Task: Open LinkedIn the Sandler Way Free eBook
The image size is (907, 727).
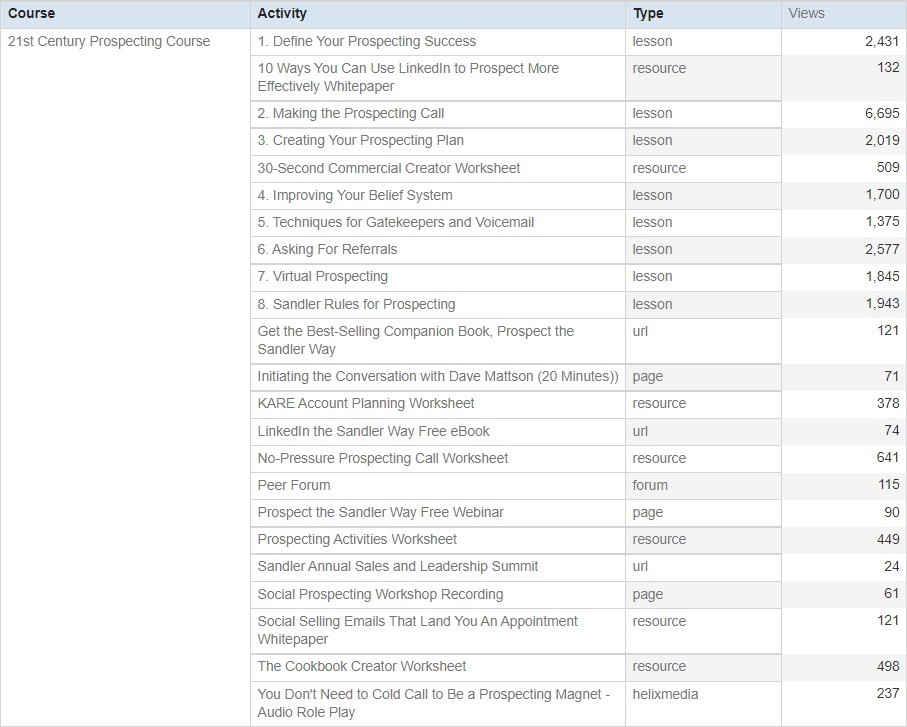Action: click(373, 431)
